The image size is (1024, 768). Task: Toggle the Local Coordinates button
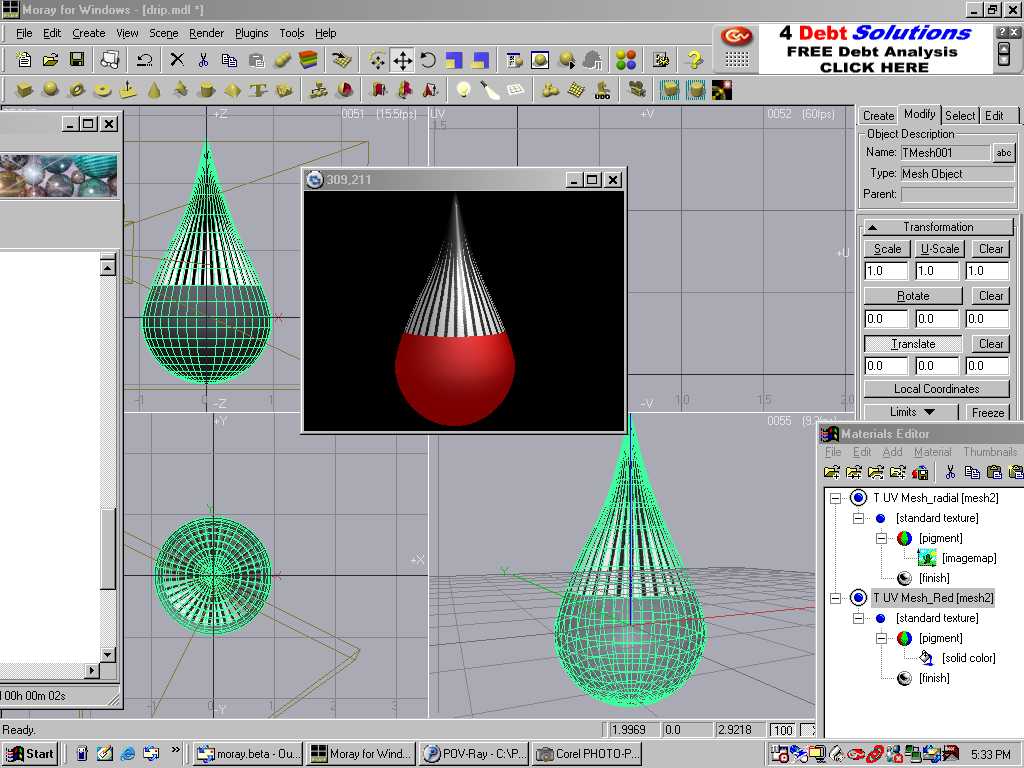[936, 389]
